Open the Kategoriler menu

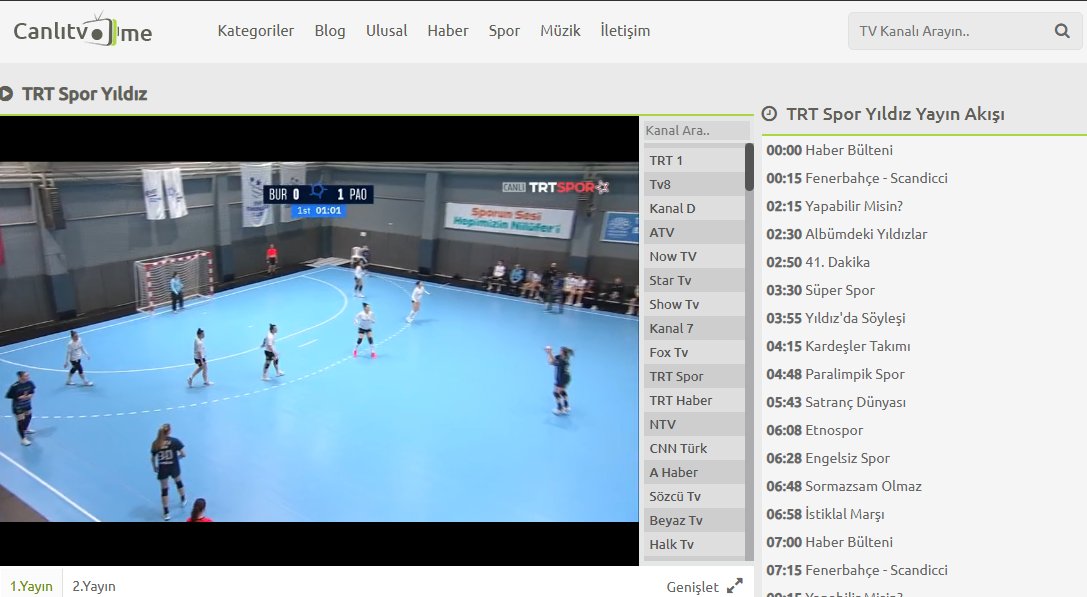point(256,31)
